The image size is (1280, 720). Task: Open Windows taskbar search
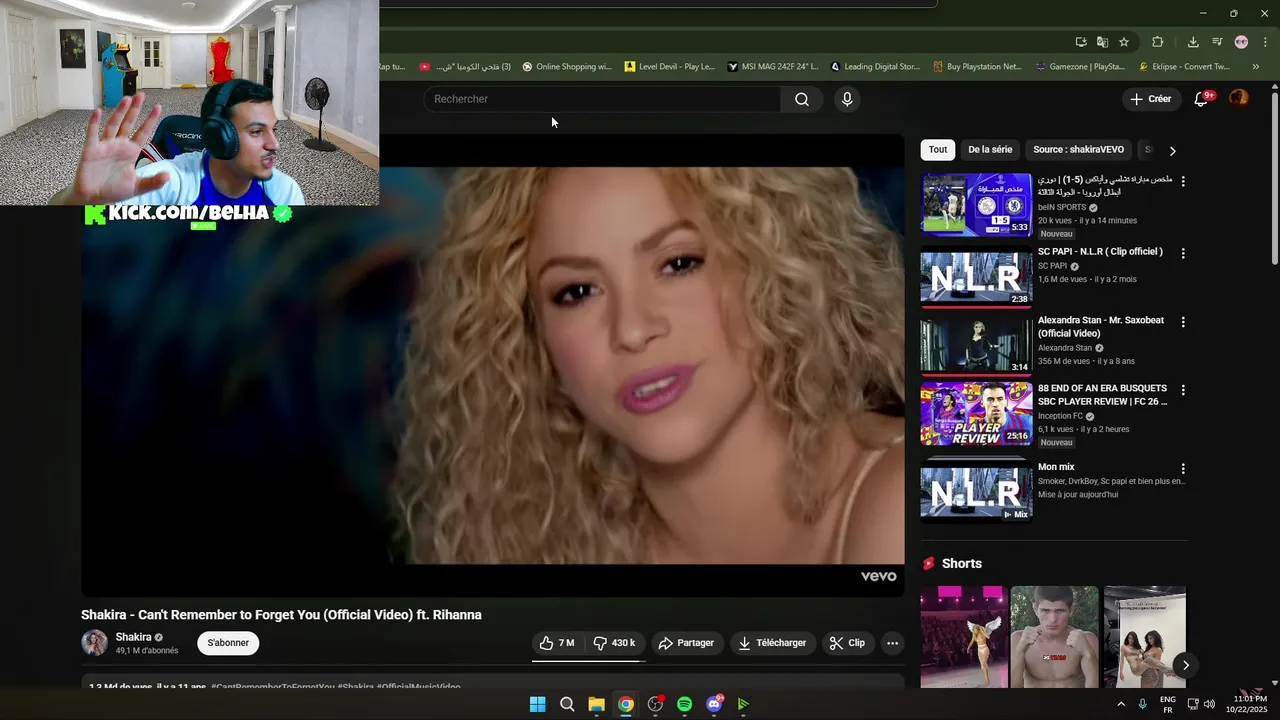(x=567, y=704)
